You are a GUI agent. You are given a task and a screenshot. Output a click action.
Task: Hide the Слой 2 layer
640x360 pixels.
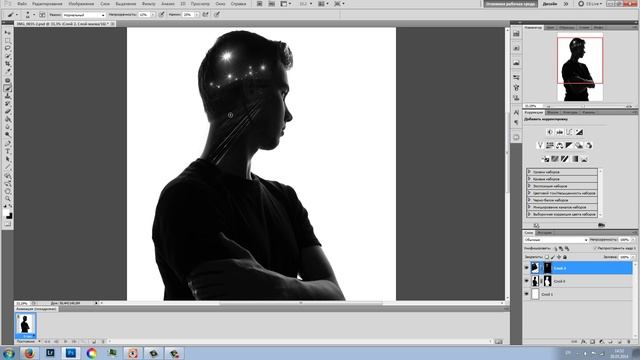(527, 281)
